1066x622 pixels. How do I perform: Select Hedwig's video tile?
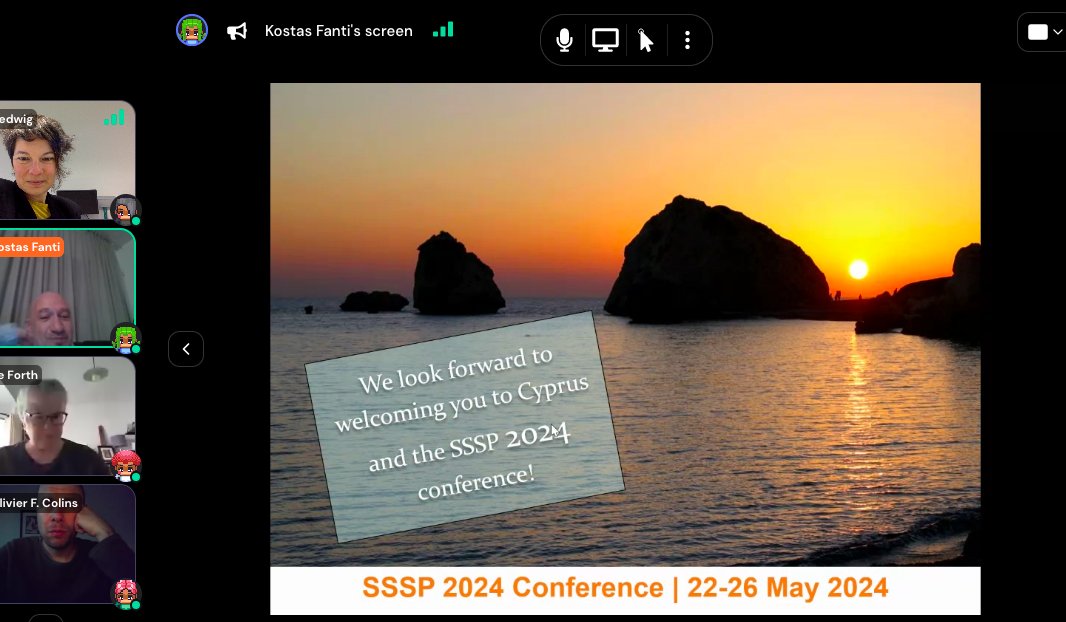point(67,160)
